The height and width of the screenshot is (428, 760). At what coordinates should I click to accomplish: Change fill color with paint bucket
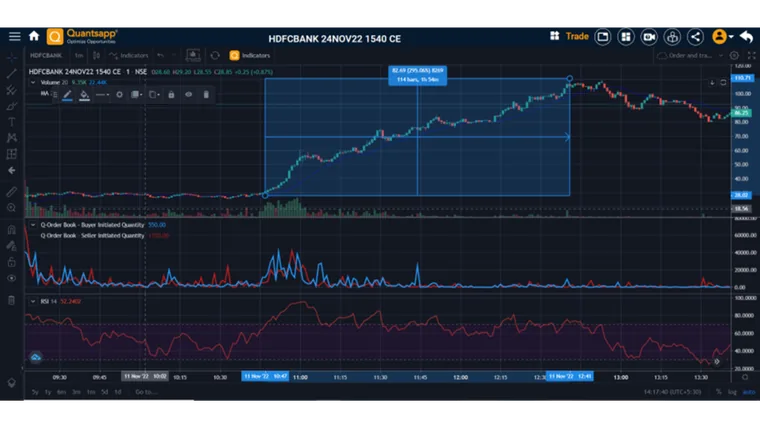pos(84,95)
